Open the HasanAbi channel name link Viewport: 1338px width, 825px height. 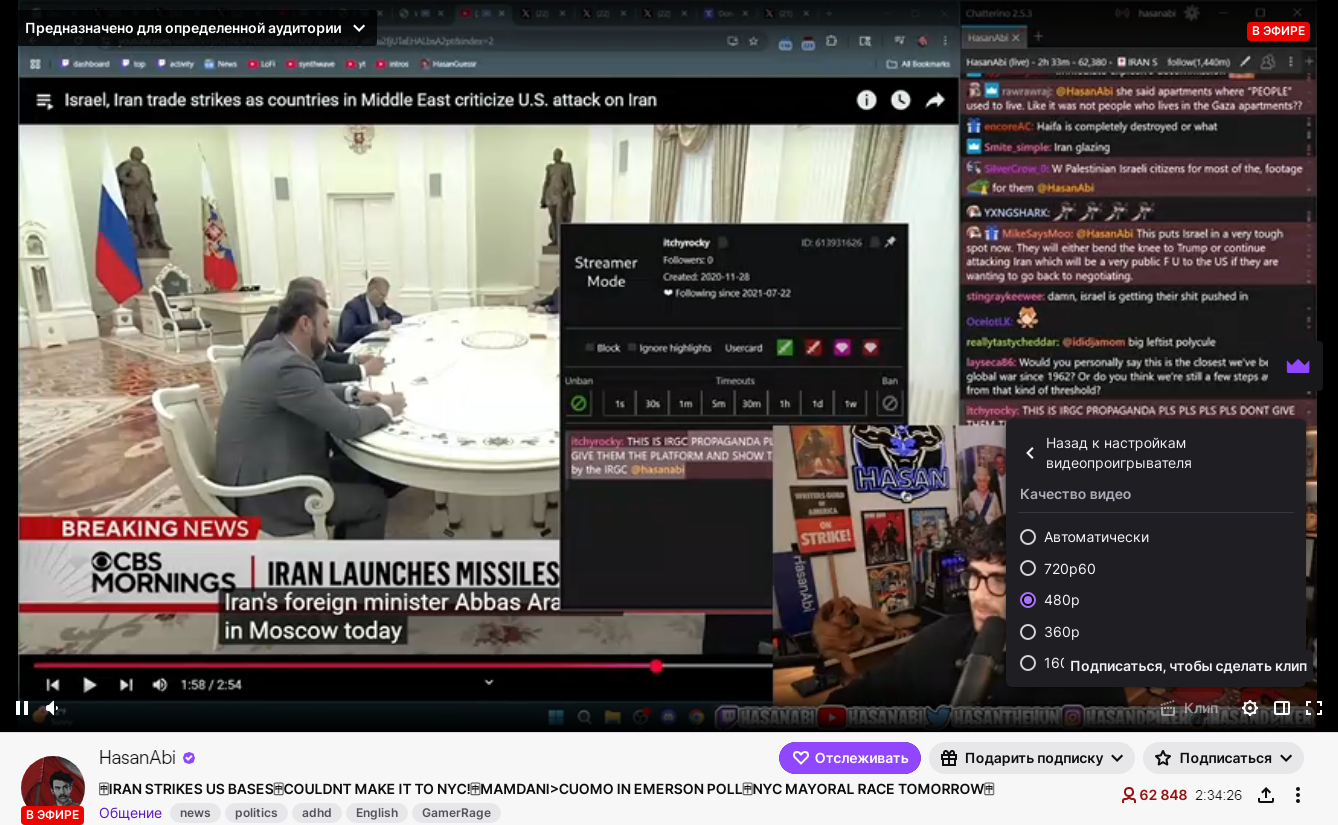(x=137, y=758)
